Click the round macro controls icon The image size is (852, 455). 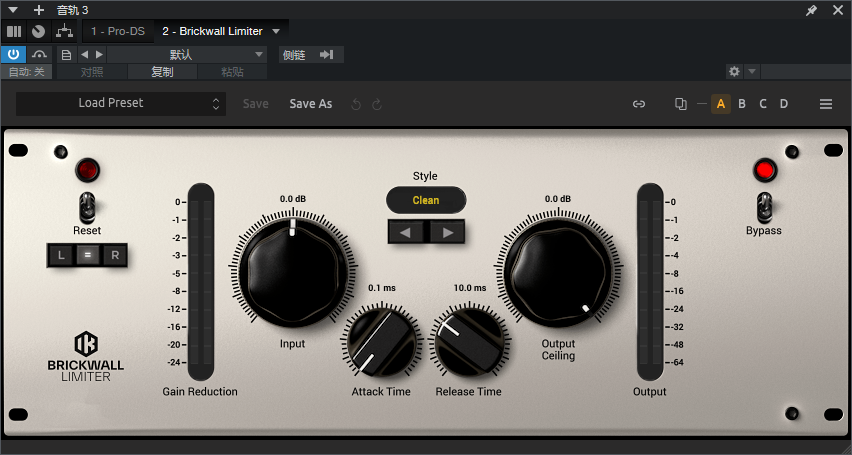[x=38, y=32]
